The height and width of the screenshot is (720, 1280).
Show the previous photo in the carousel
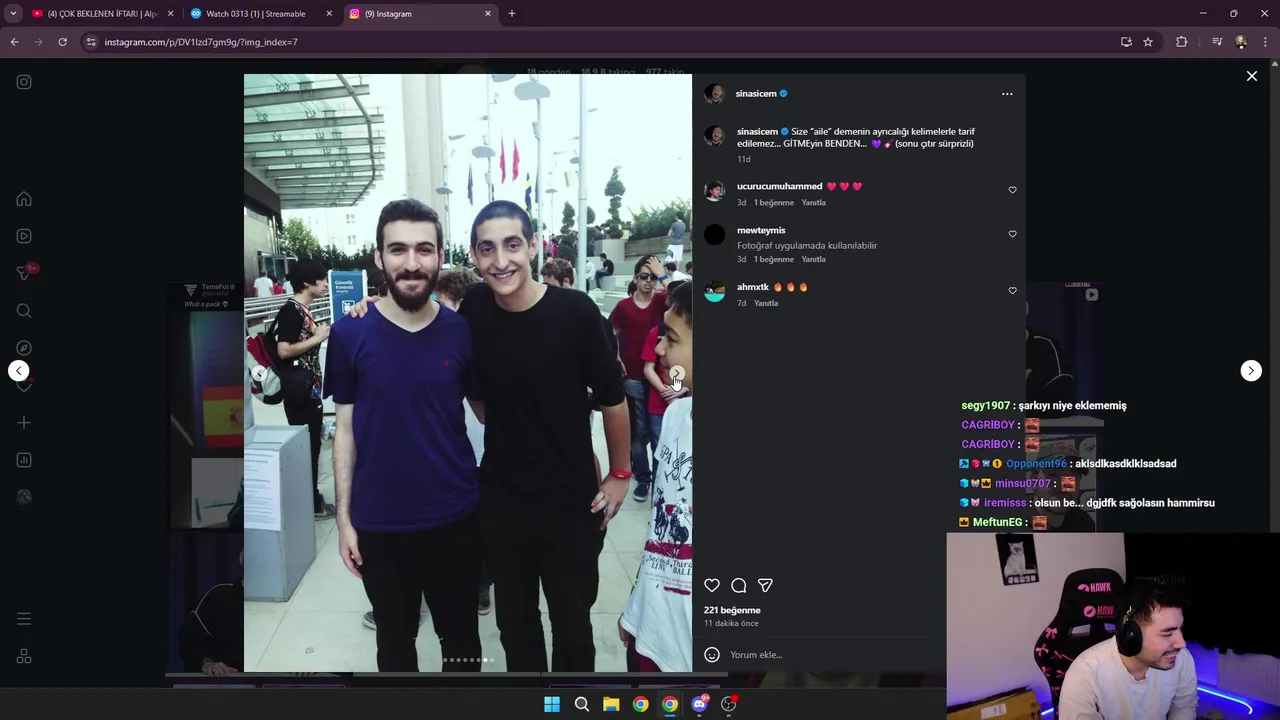[x=260, y=374]
